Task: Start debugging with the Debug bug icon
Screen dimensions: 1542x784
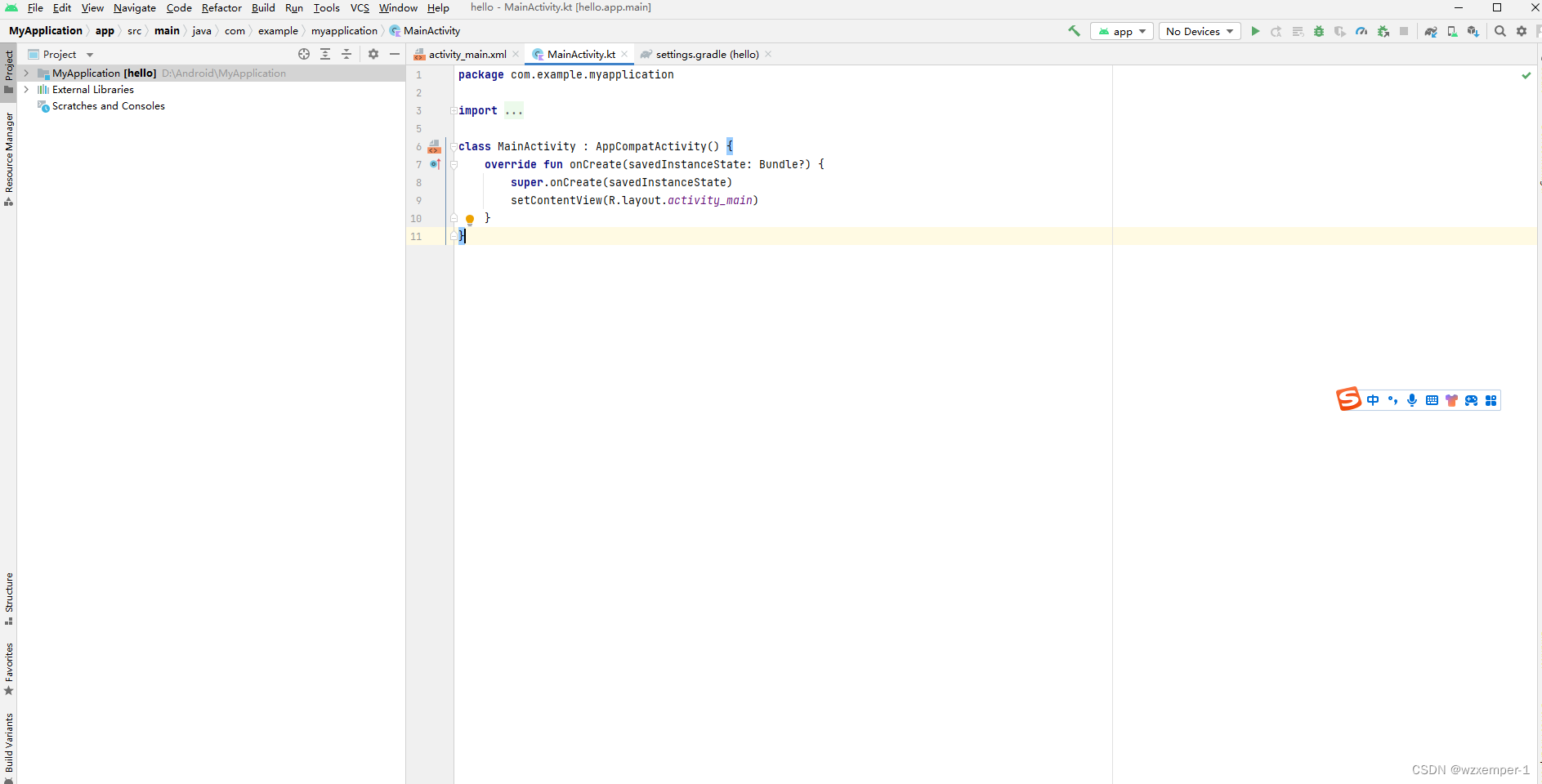Action: [x=1319, y=32]
